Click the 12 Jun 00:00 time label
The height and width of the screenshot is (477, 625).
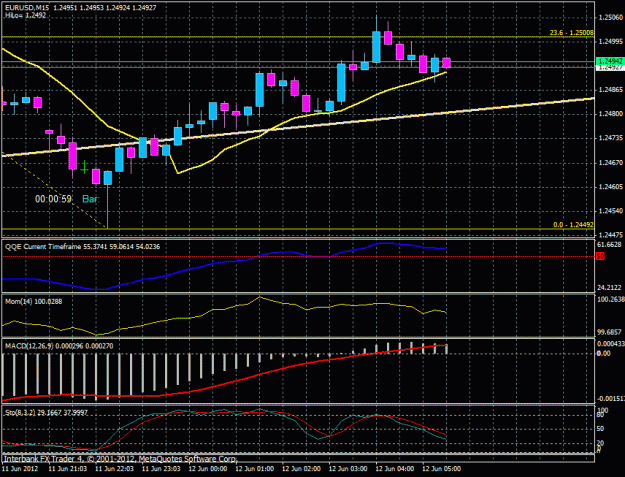pyautogui.click(x=208, y=469)
